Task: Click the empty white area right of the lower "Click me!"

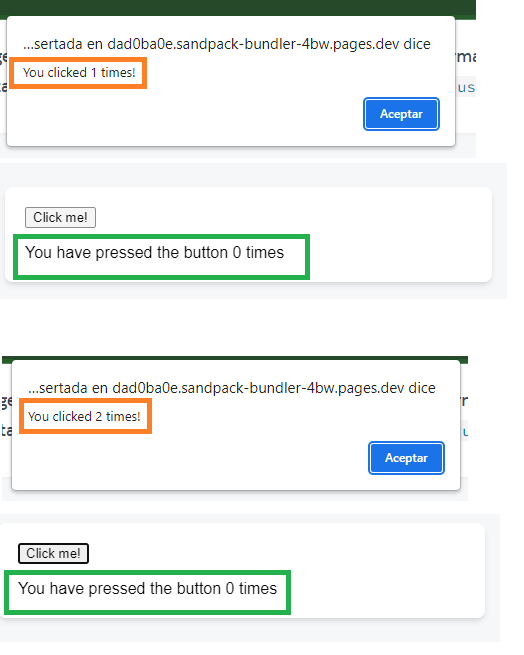Action: tap(284, 553)
